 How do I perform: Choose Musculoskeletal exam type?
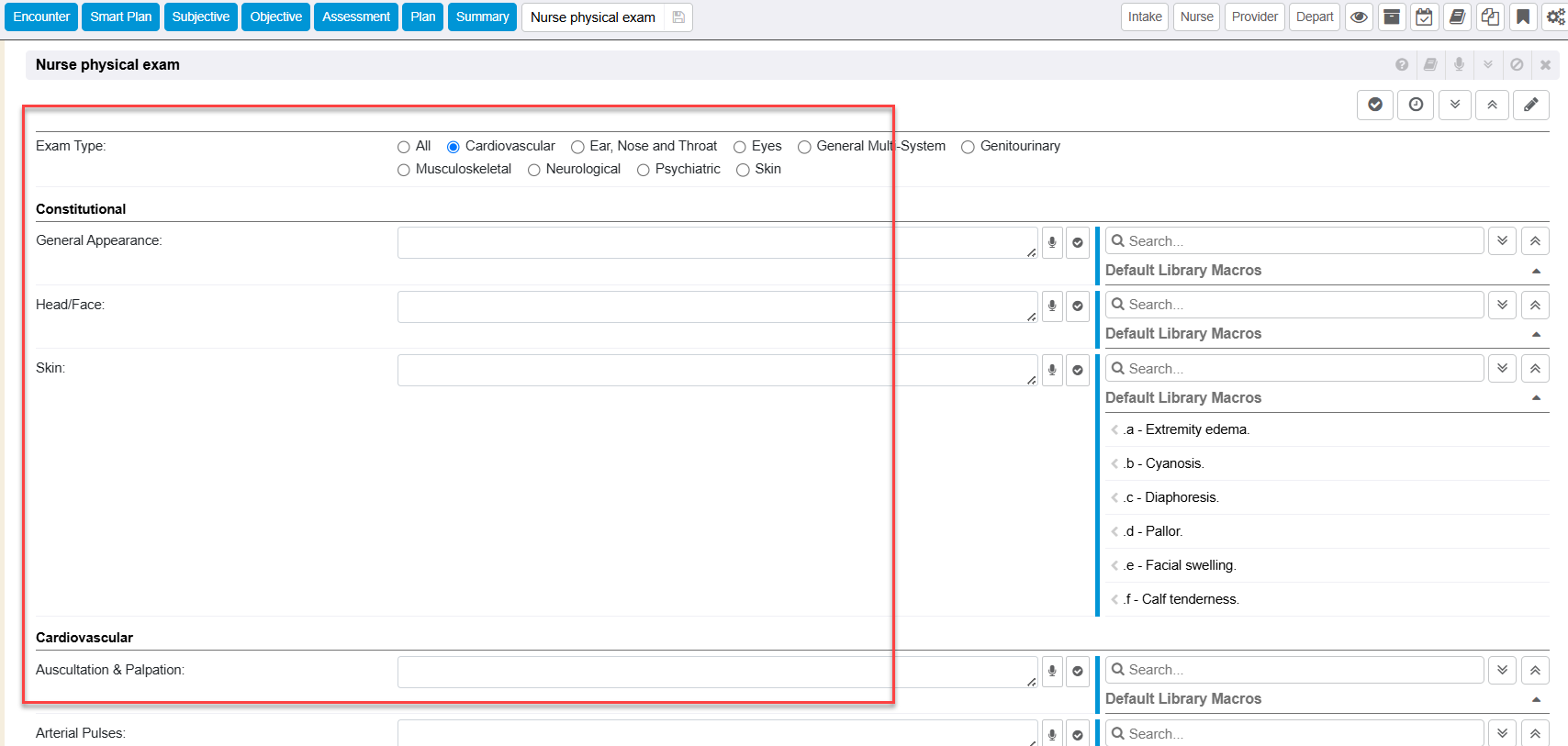tap(404, 170)
